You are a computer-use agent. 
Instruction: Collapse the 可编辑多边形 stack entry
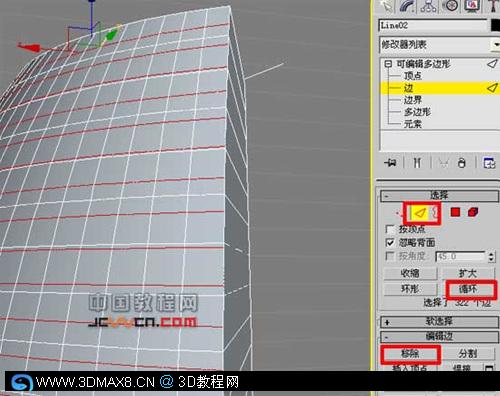coord(388,64)
